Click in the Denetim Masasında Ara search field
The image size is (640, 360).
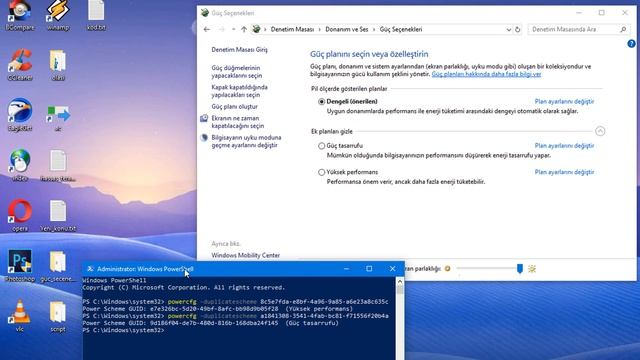tap(573, 29)
